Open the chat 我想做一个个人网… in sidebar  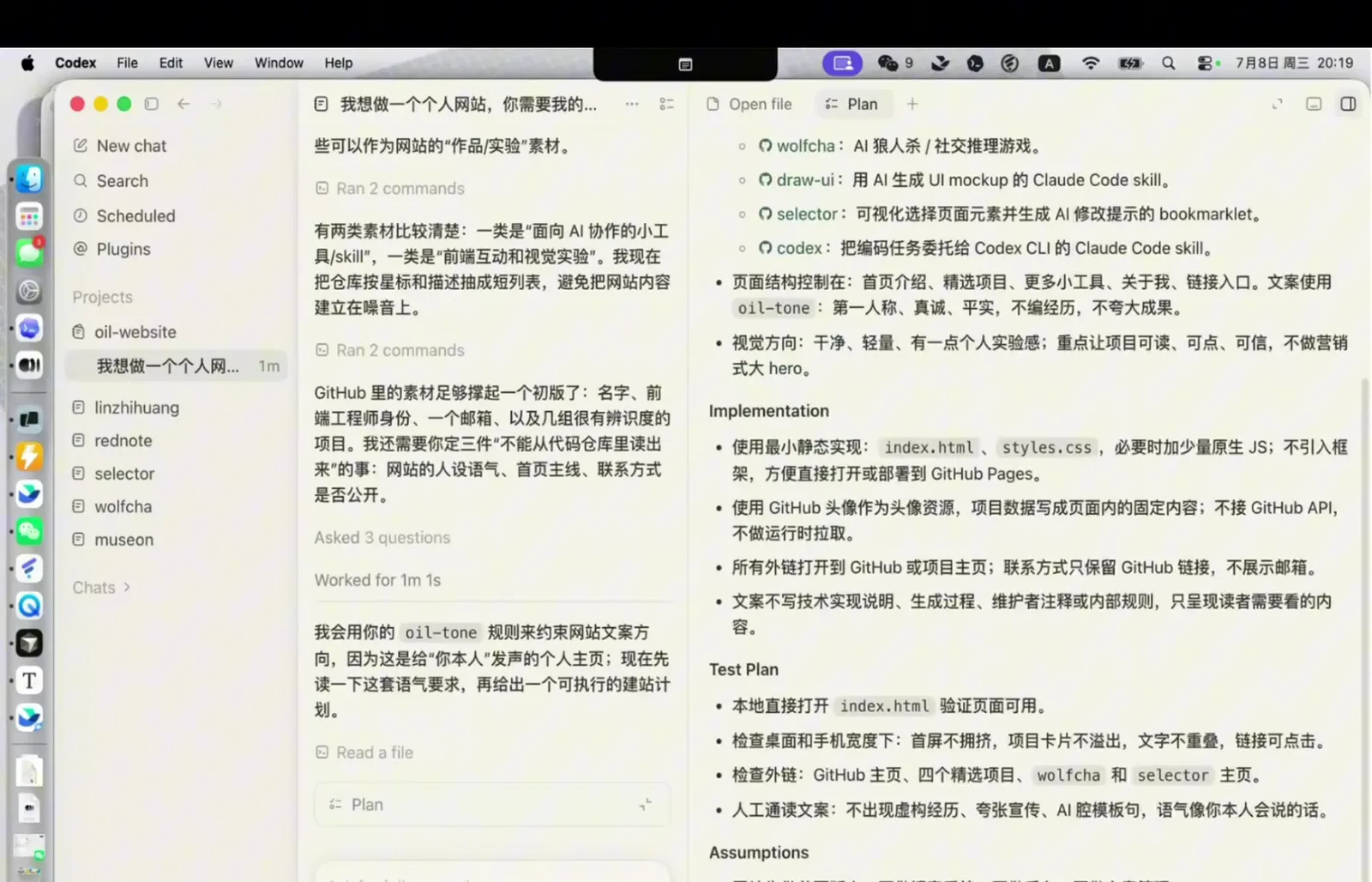(x=178, y=366)
